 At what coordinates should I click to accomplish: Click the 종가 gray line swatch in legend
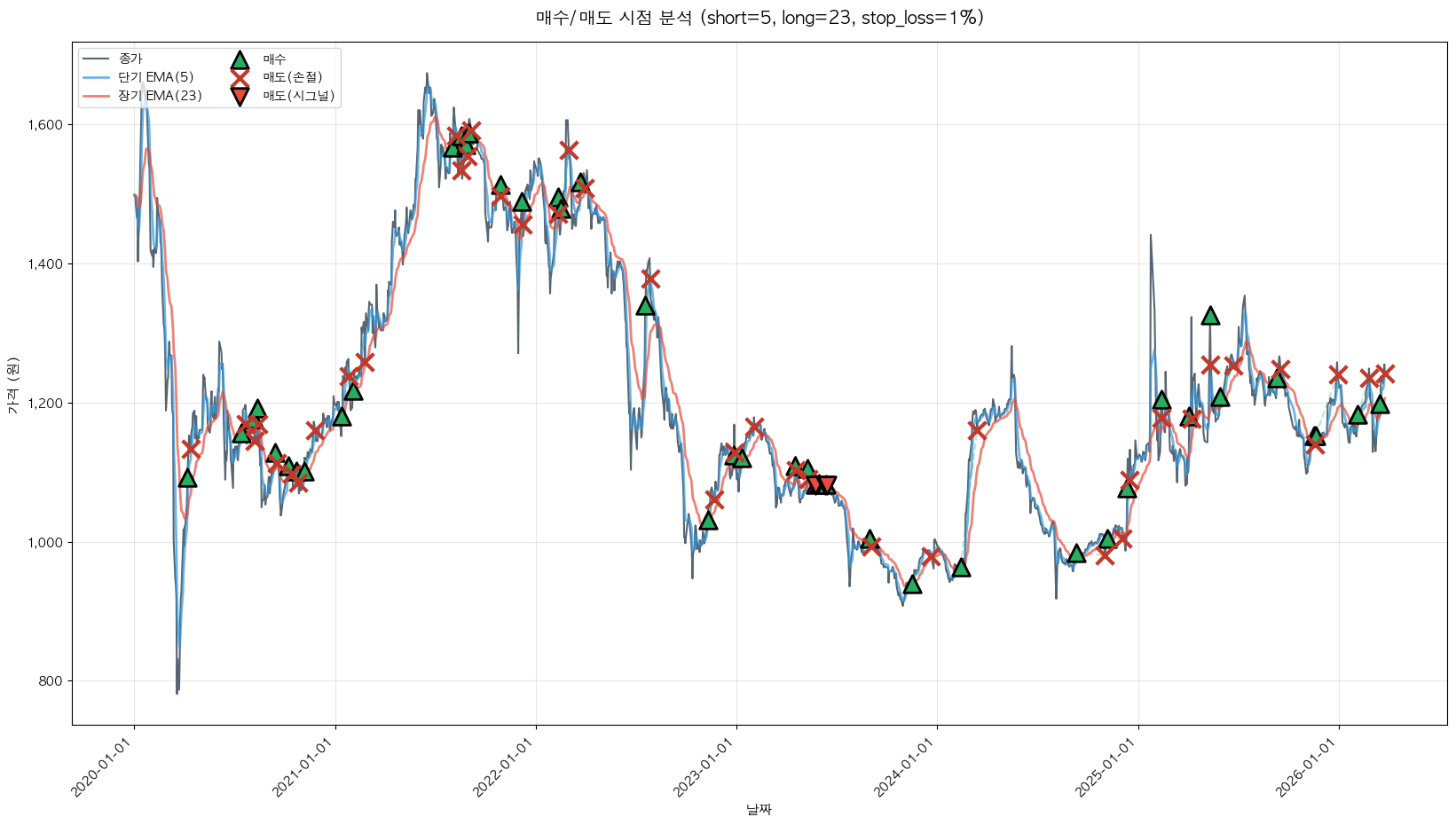pyautogui.click(x=96, y=59)
